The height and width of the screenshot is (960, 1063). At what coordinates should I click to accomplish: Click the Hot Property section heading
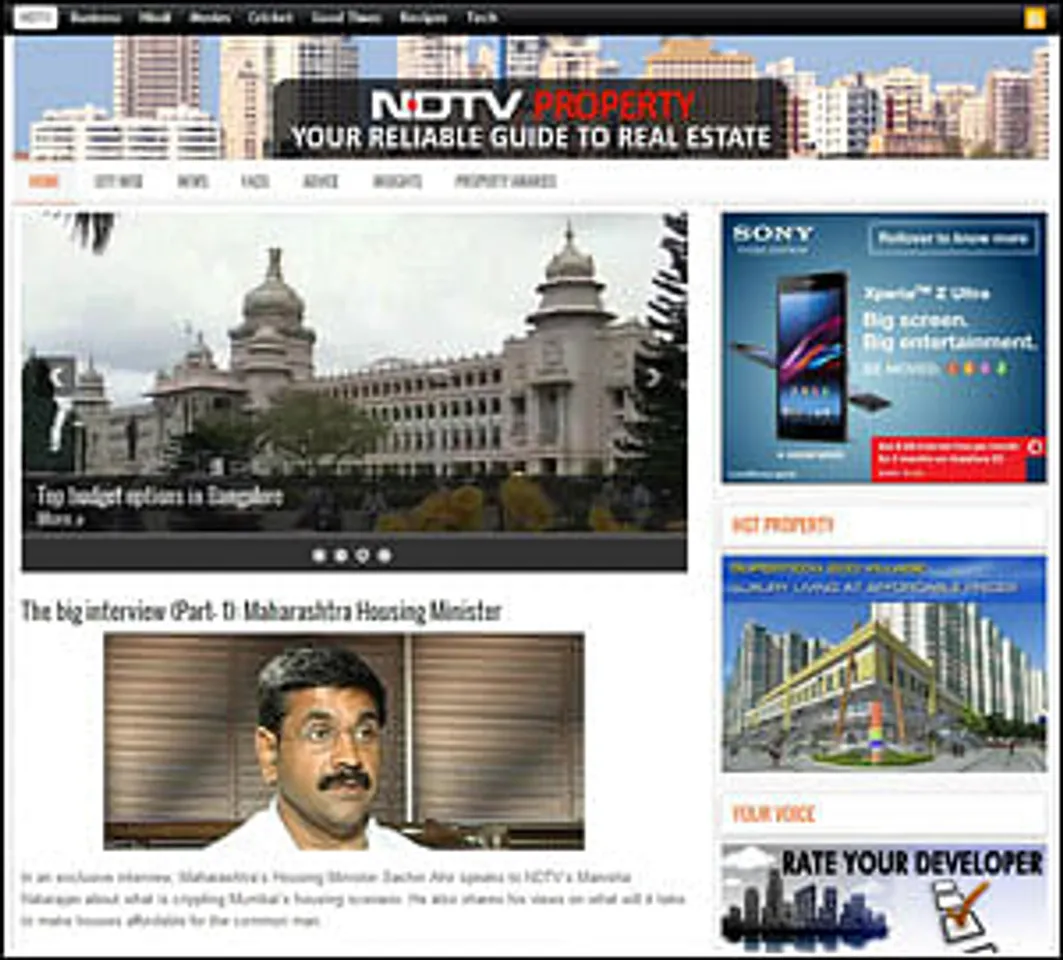783,525
